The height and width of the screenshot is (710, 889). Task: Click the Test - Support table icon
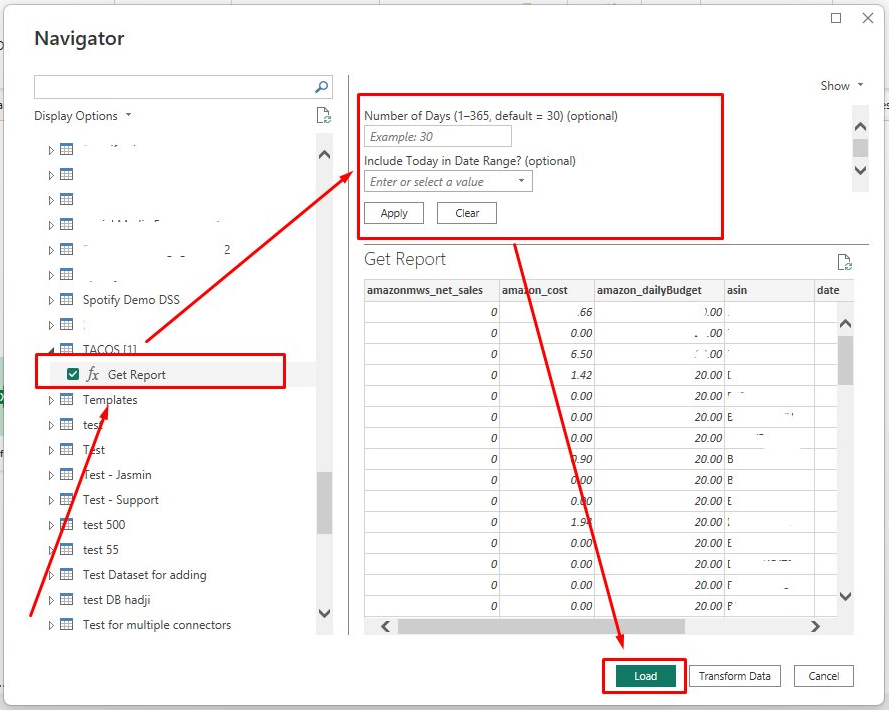click(67, 500)
